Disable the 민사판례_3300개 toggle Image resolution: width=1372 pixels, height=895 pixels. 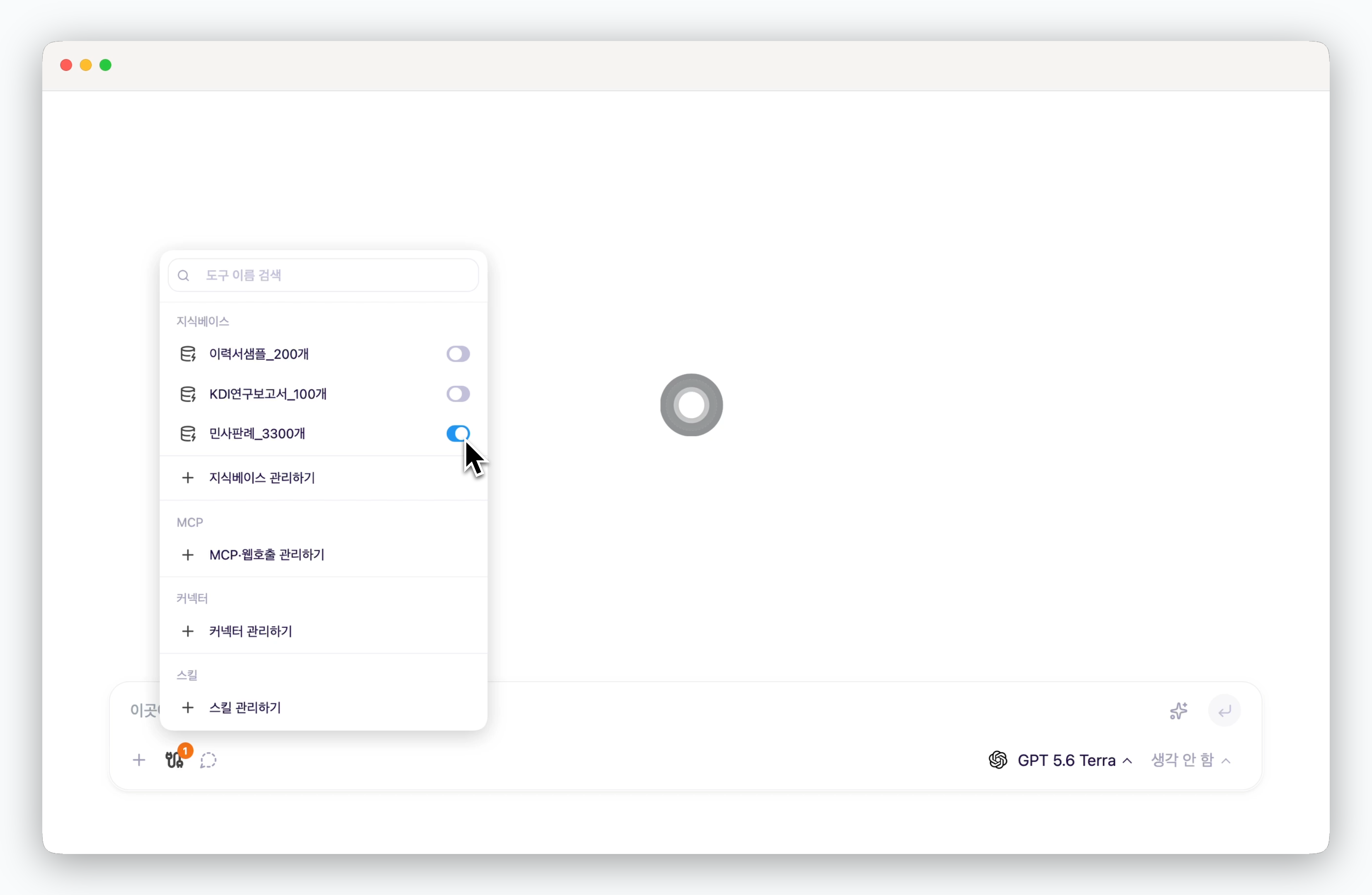tap(458, 434)
